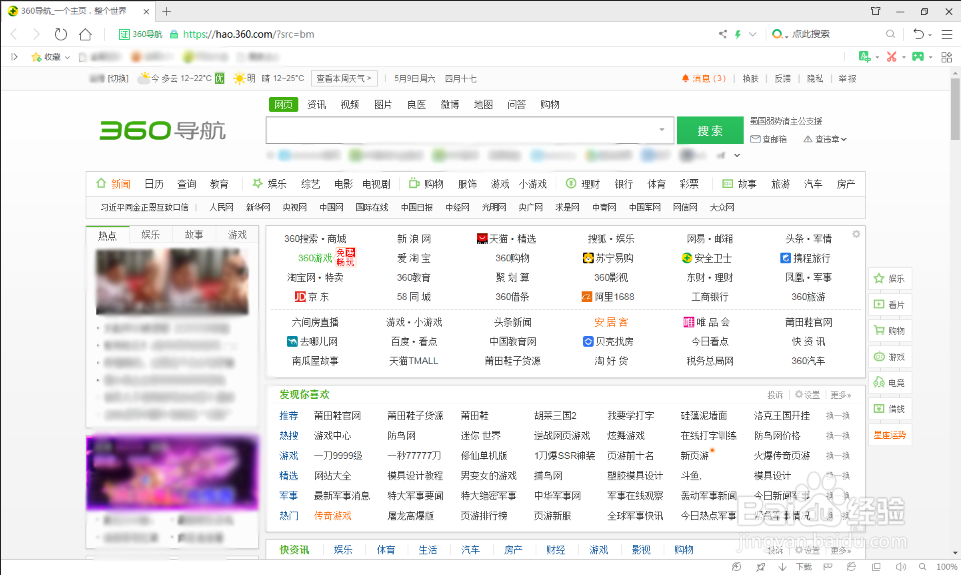Select the 图片 search tab
961x575 pixels.
pyautogui.click(x=383, y=104)
